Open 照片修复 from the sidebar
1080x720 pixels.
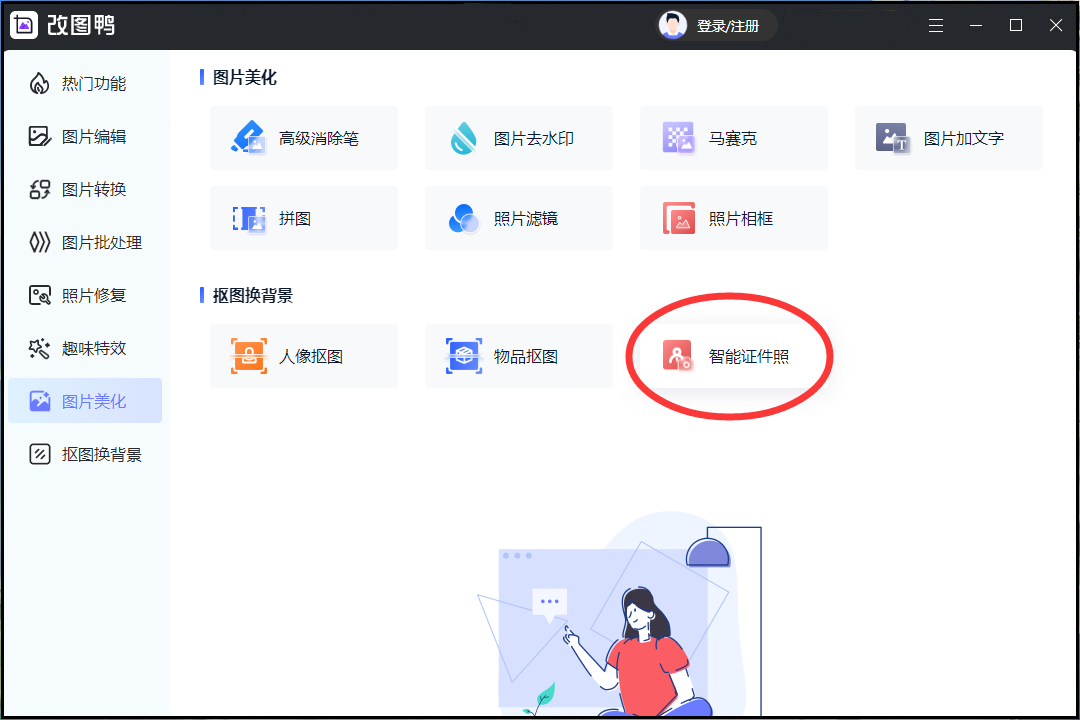[85, 295]
